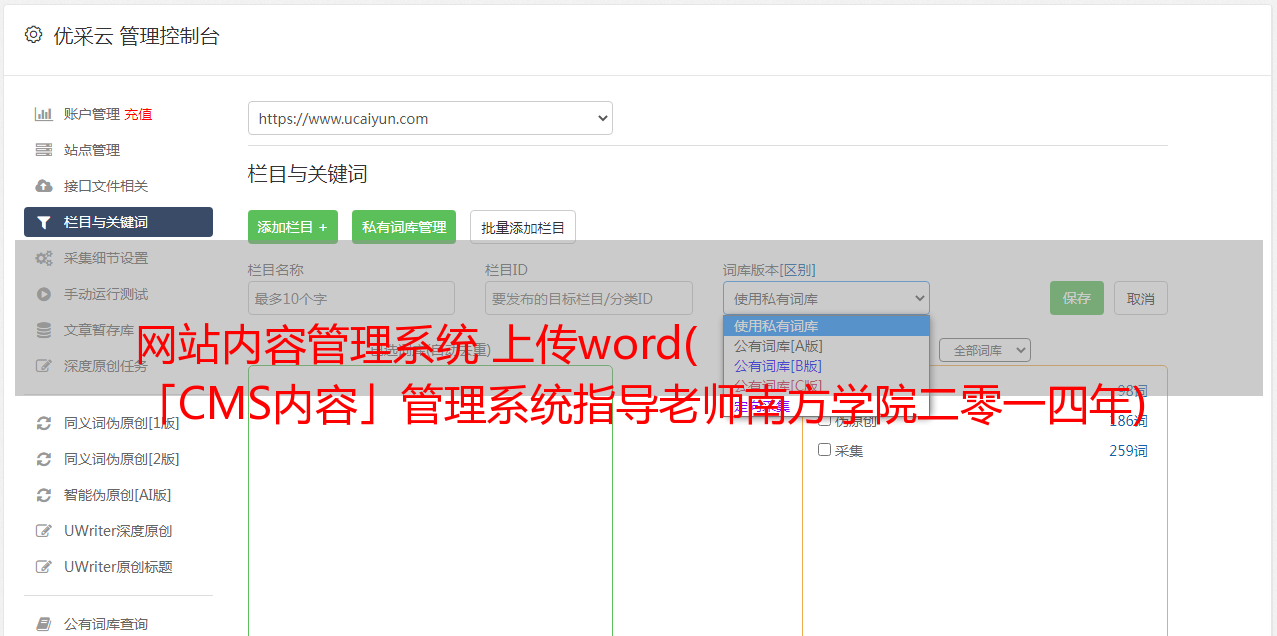Screen dimensions: 1277x636
Task: Open 接口文件相关 in the sidebar
Action: tap(106, 186)
